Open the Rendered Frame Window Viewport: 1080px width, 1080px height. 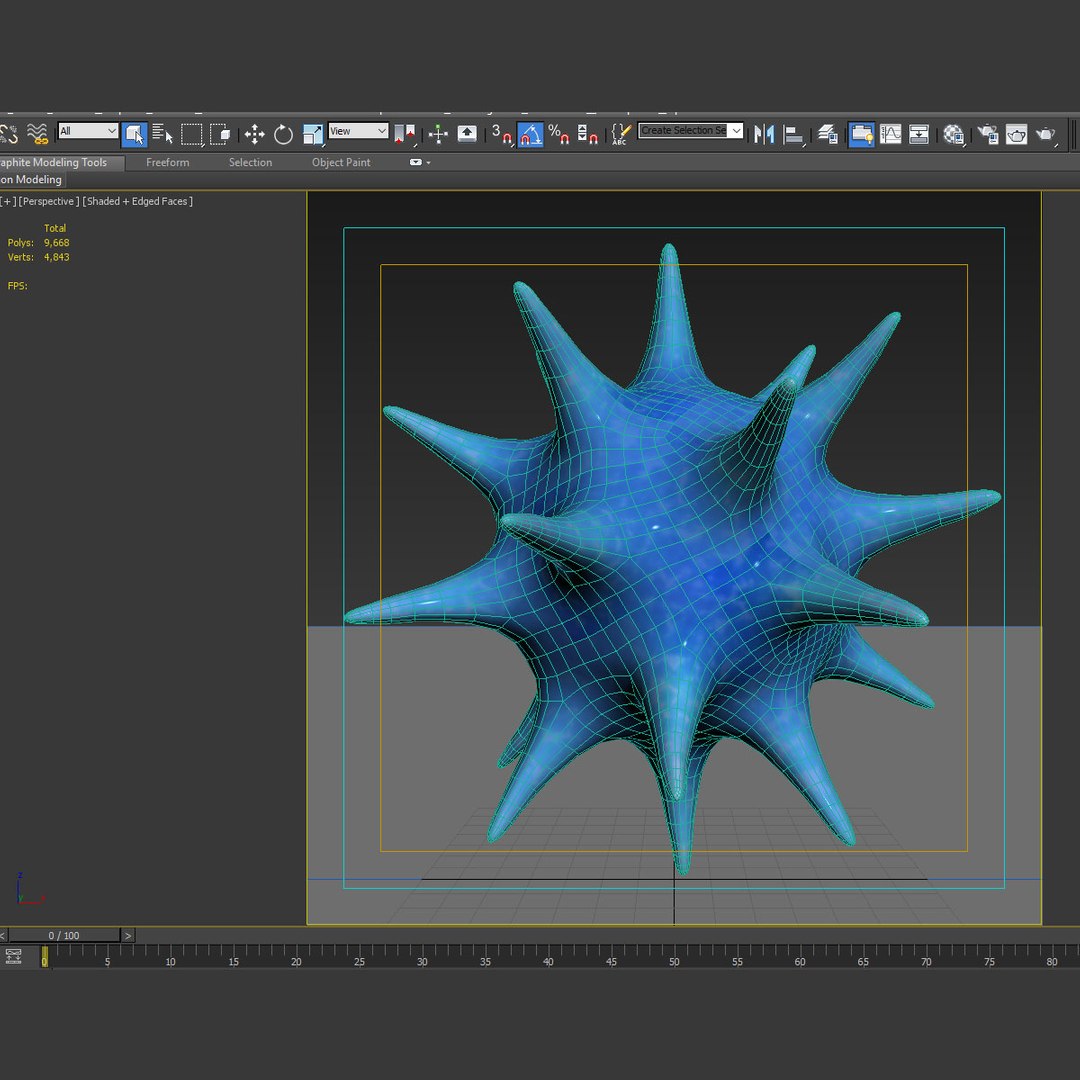pos(1017,134)
